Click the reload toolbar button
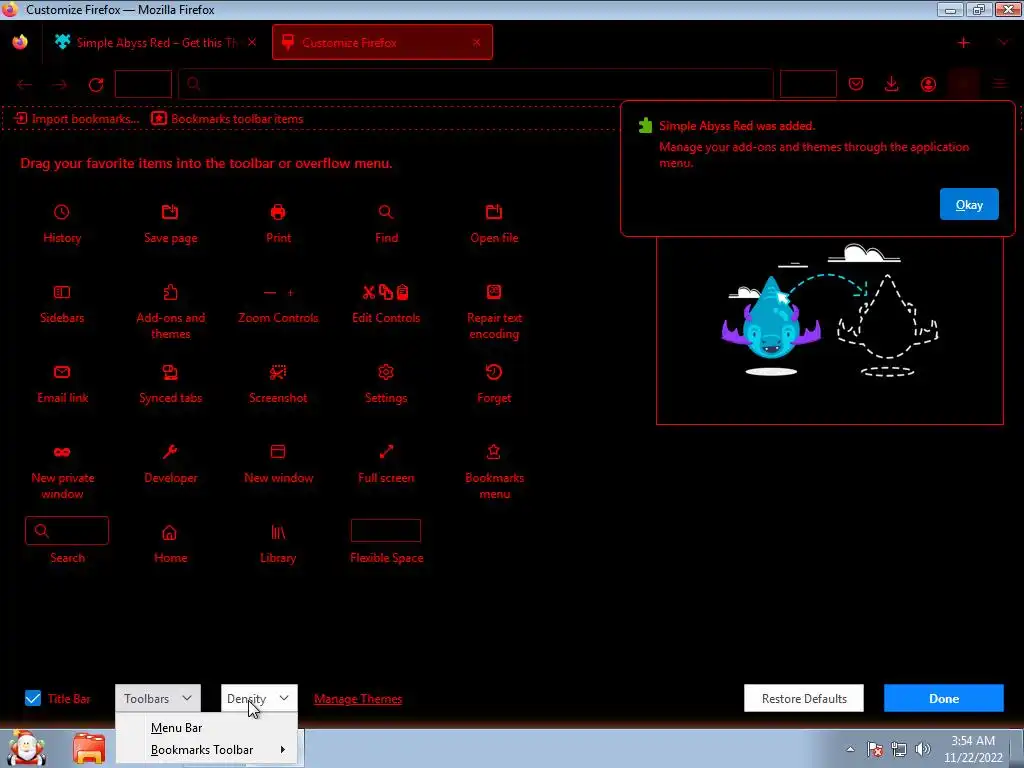Screen dimensions: 1024x768 [x=96, y=84]
